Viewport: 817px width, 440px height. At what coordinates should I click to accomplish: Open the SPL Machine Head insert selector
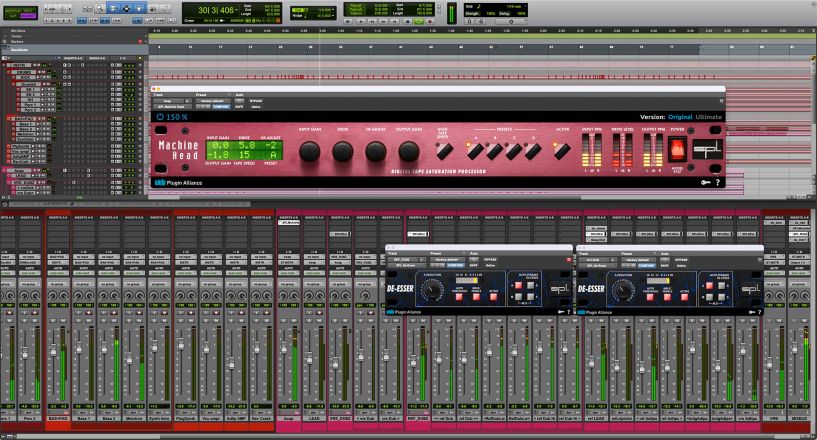[172, 107]
